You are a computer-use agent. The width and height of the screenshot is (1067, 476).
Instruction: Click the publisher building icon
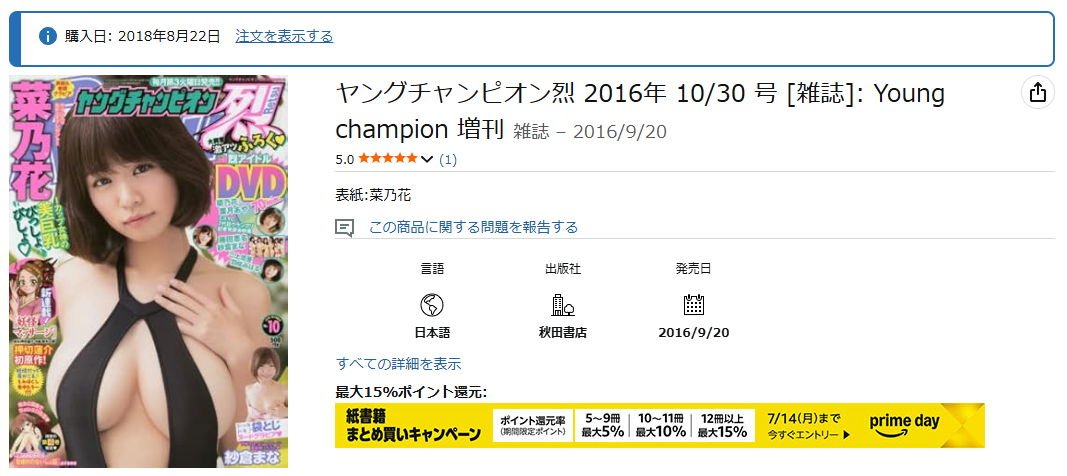(x=562, y=305)
